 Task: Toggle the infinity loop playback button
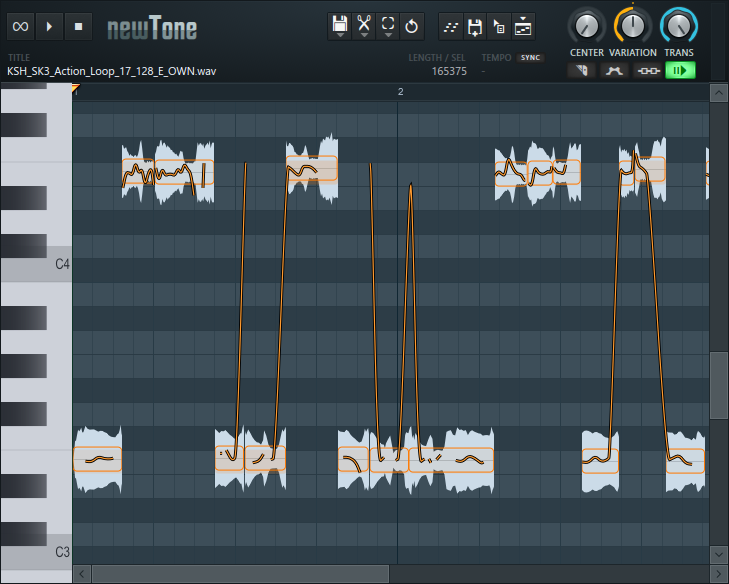20,25
